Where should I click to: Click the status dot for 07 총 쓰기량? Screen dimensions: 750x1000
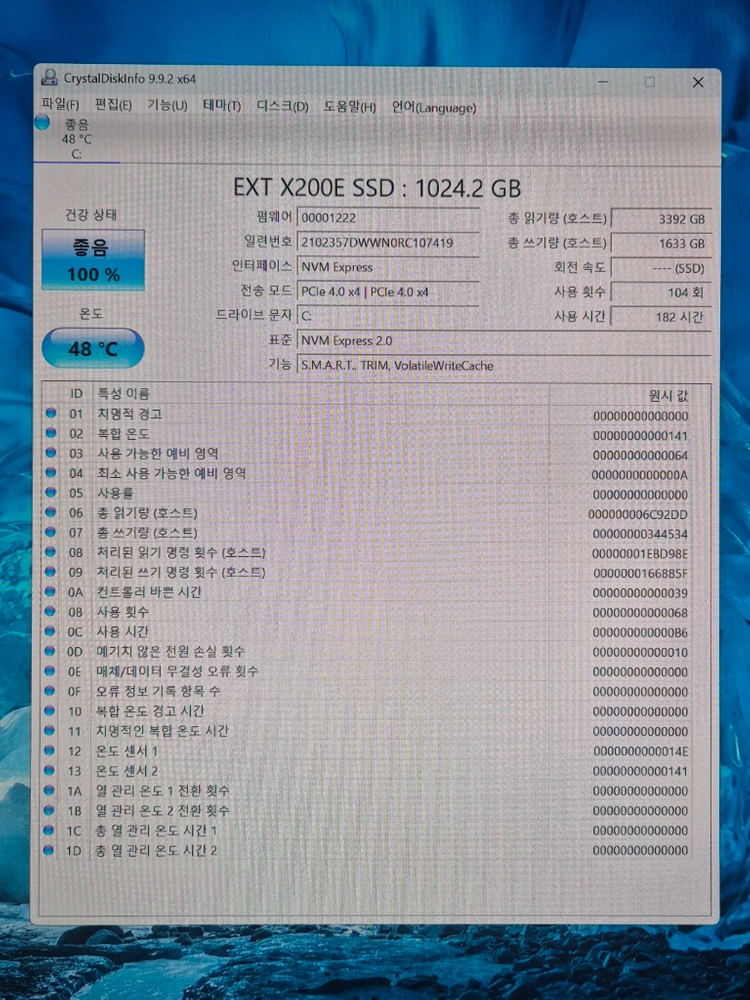click(50, 532)
